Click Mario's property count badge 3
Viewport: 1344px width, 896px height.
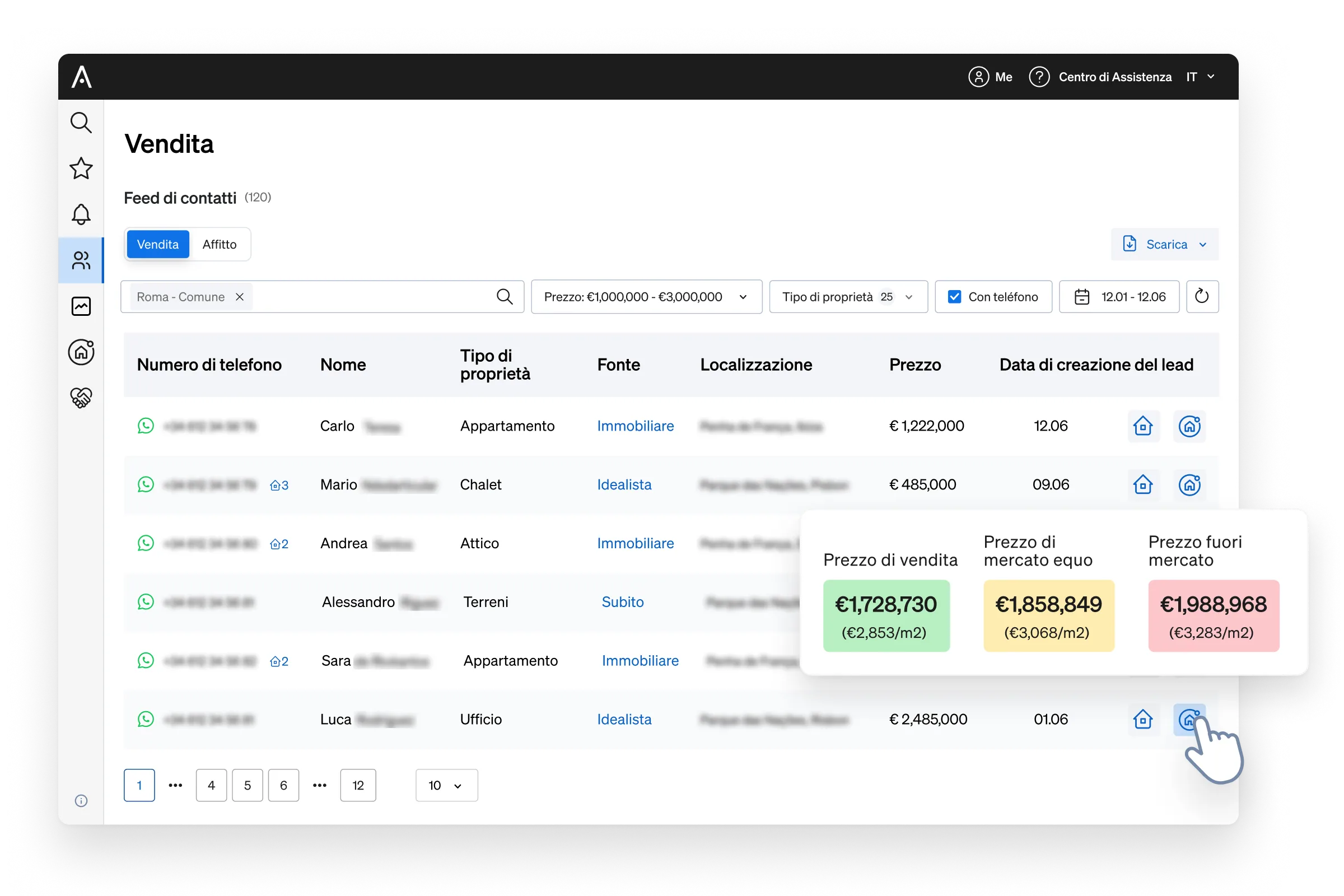point(279,485)
